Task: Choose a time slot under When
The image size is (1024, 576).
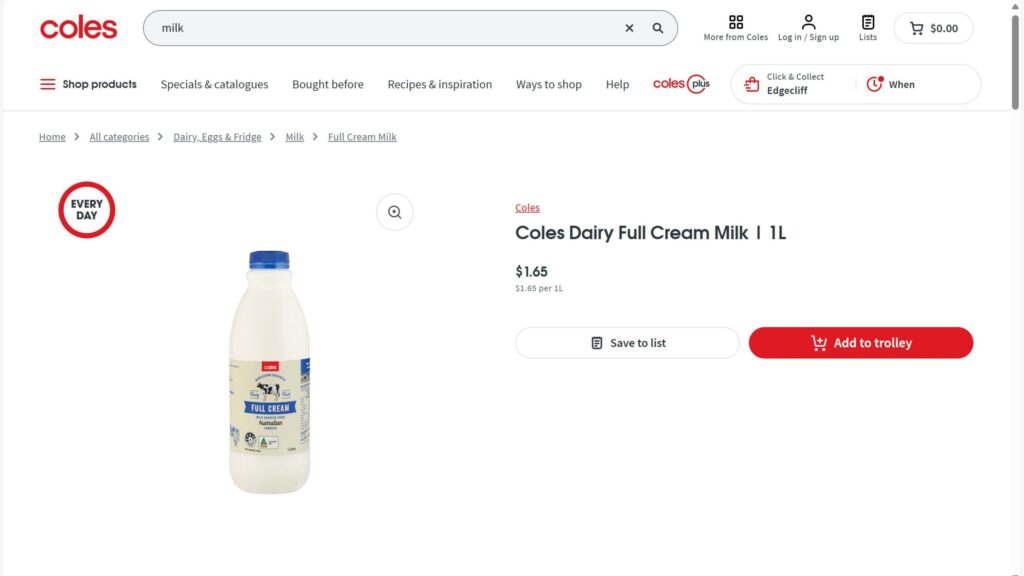Action: pyautogui.click(x=891, y=84)
